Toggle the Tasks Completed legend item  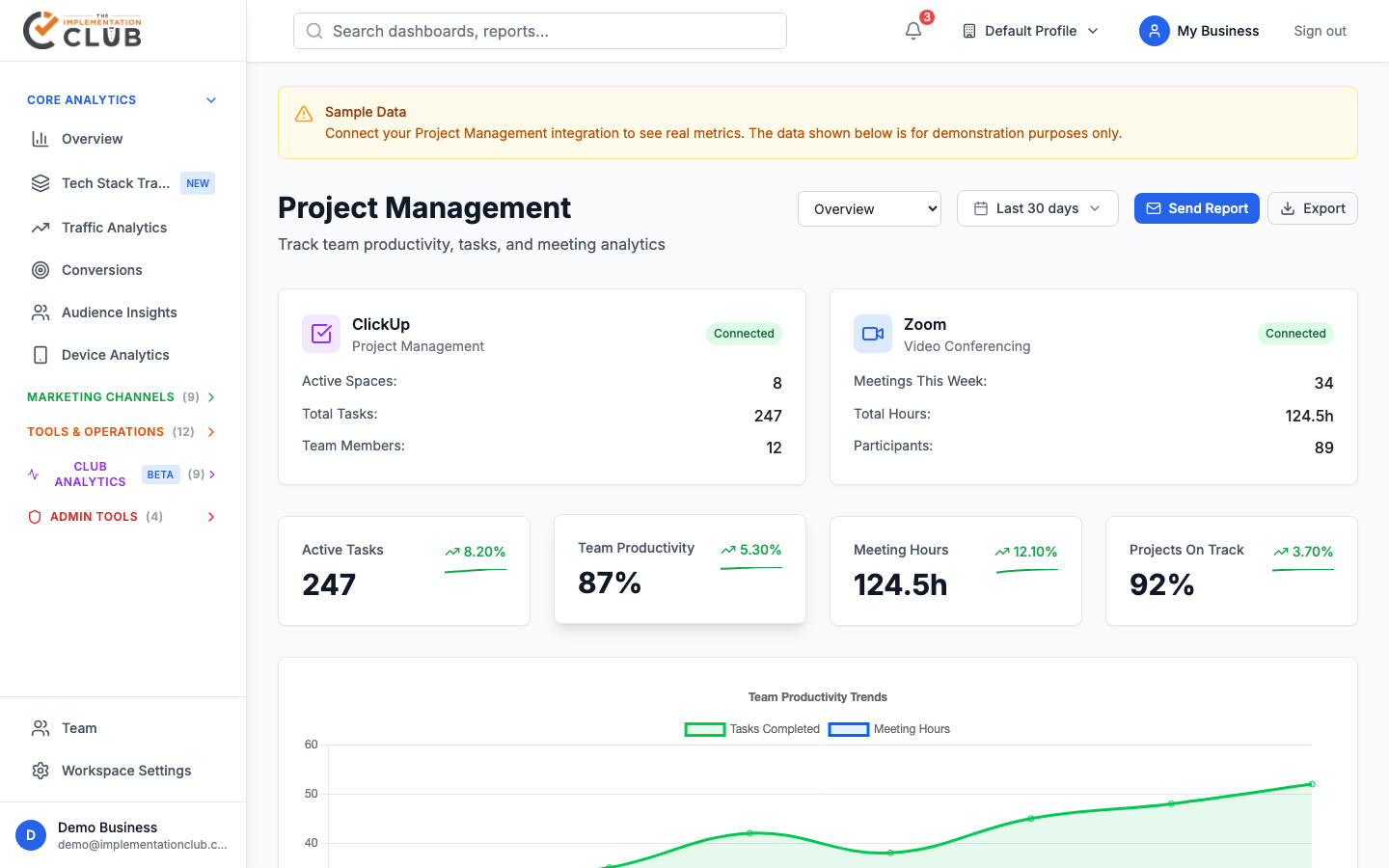752,729
